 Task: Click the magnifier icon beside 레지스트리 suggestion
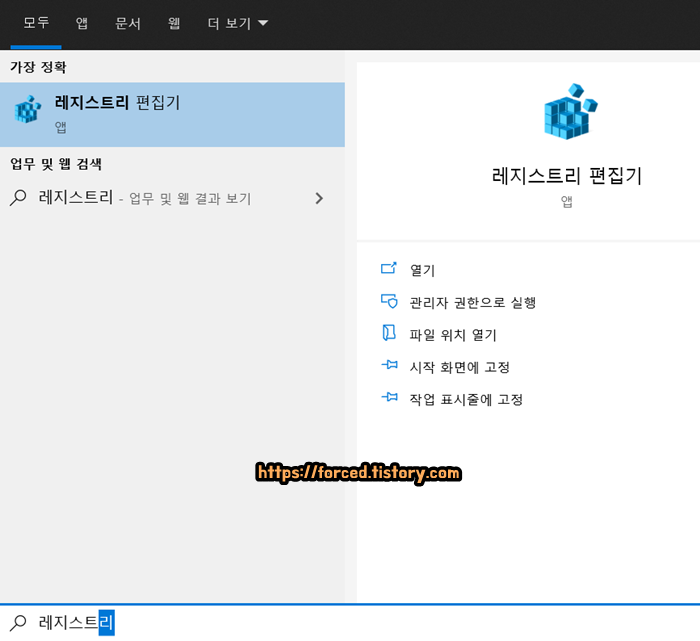click(18, 197)
